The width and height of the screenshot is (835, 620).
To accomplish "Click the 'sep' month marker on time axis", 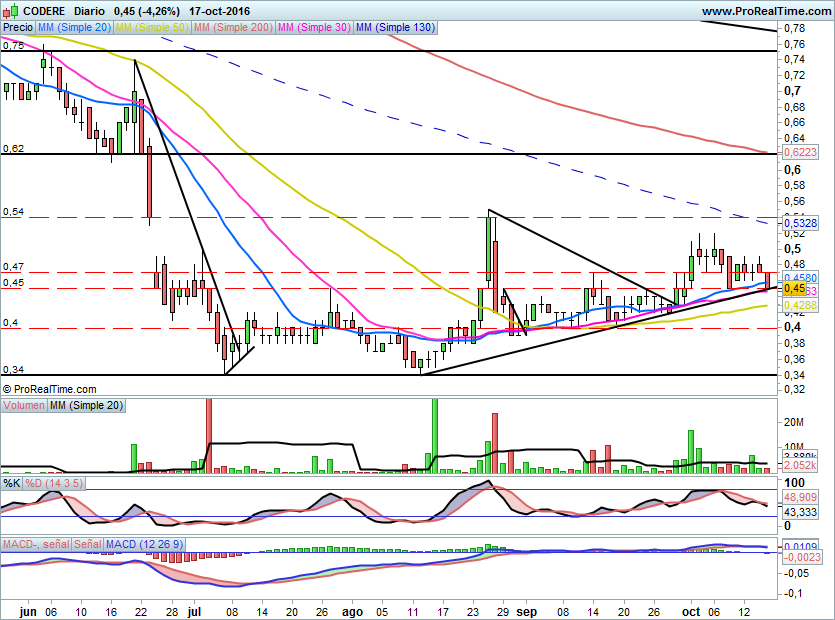I will 526,610.
